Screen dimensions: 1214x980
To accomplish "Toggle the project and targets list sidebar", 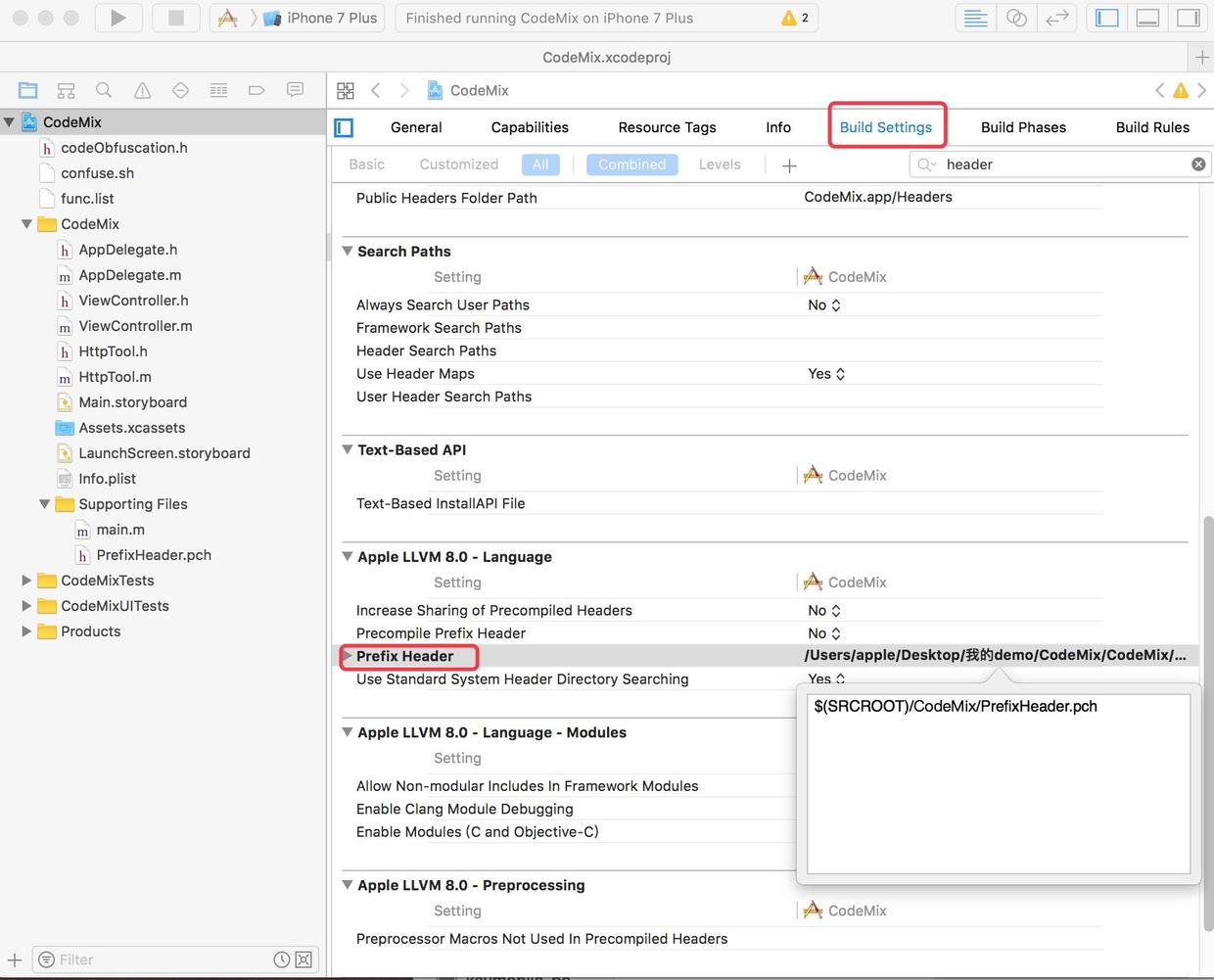I will [344, 127].
